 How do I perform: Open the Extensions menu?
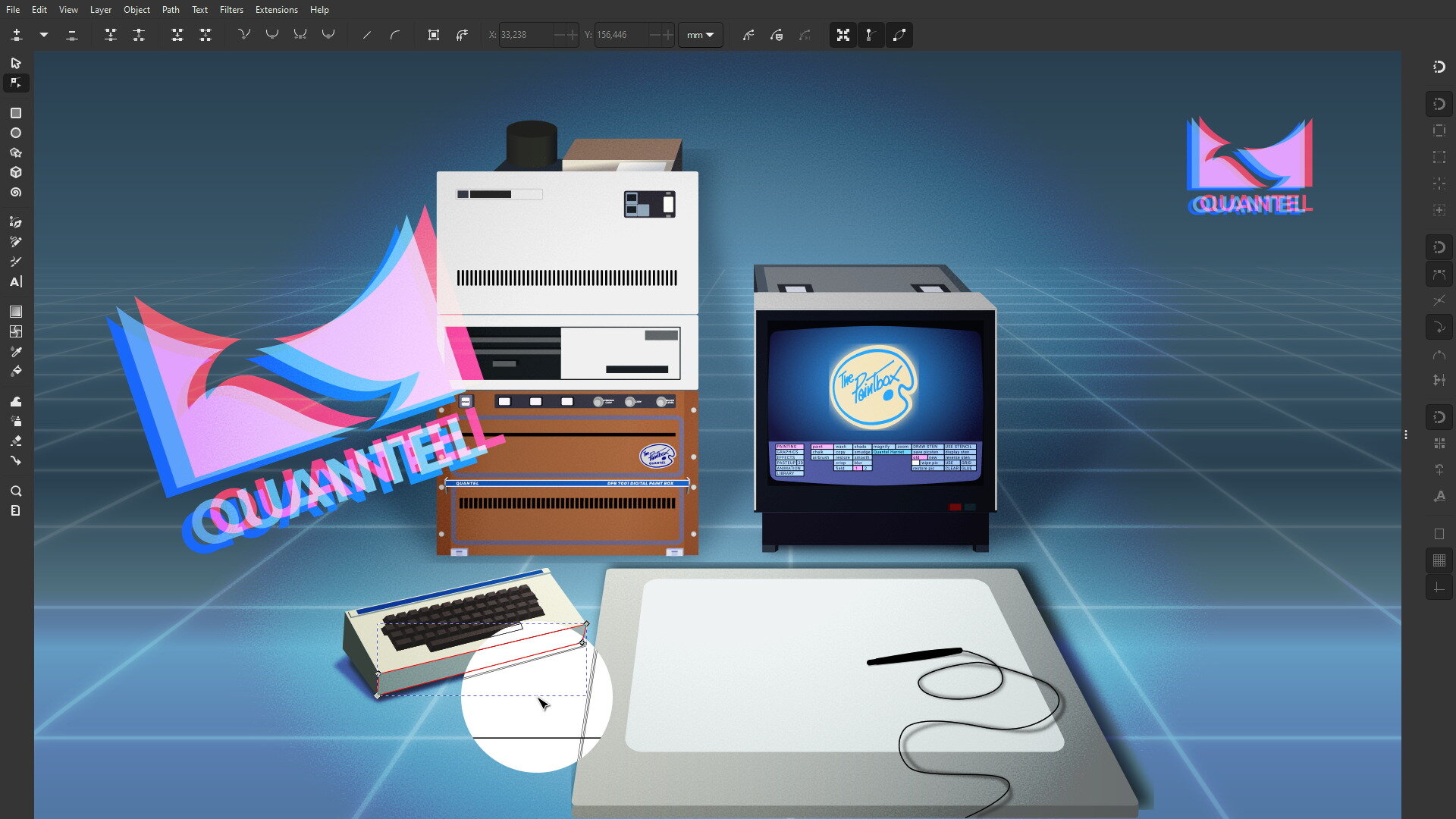click(x=277, y=10)
